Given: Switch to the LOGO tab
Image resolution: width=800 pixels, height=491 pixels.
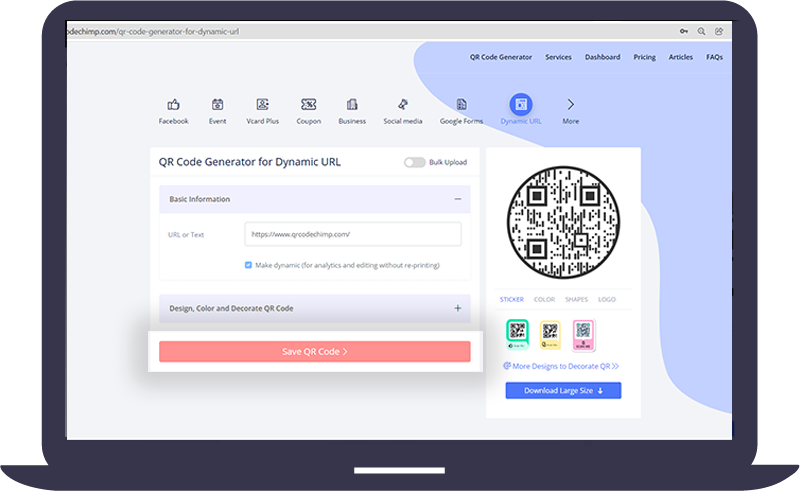Looking at the screenshot, I should click(x=607, y=300).
